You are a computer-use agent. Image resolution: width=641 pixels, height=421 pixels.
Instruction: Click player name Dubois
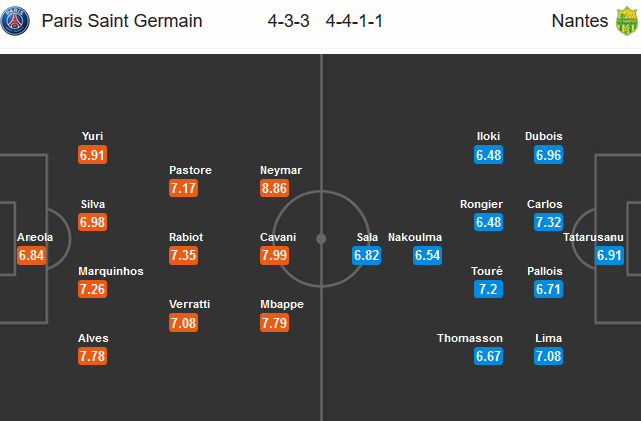pos(544,136)
